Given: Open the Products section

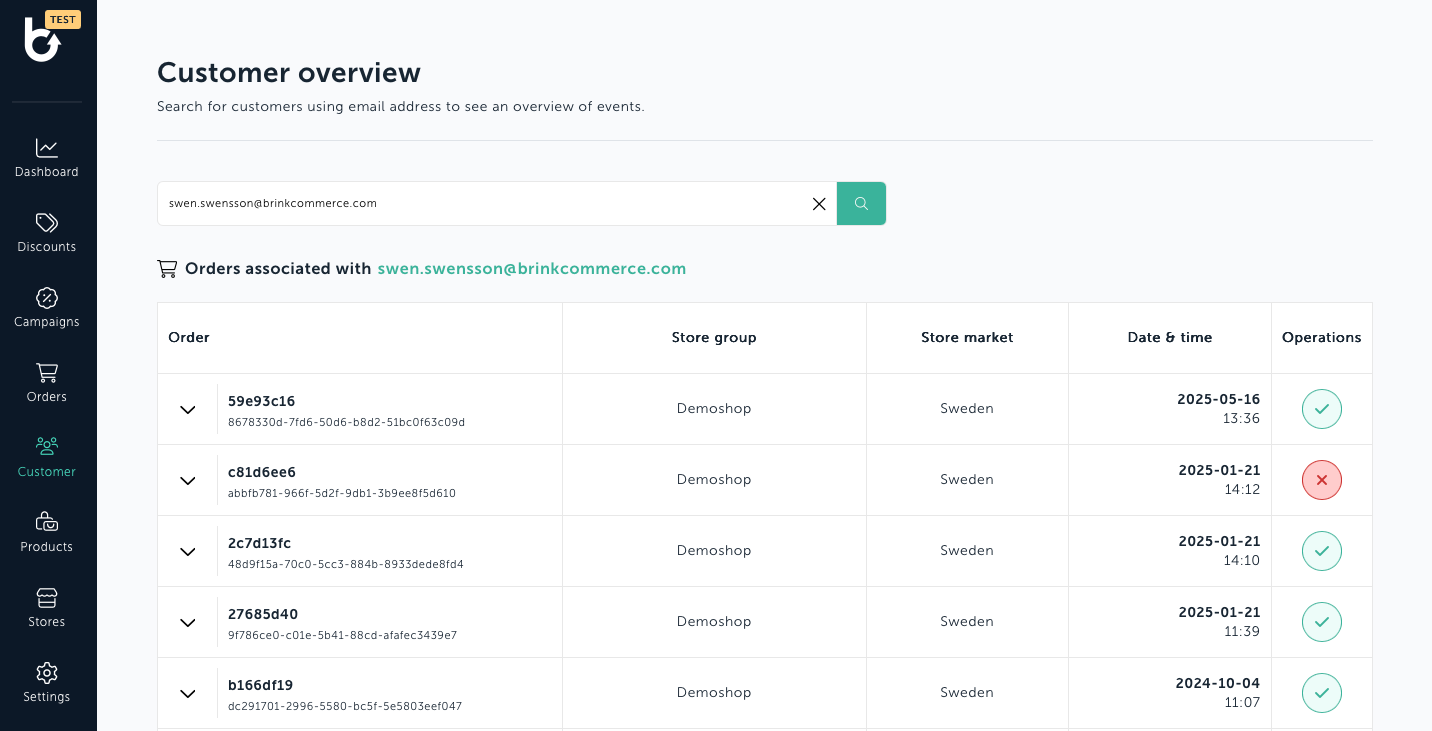Looking at the screenshot, I should pos(47,533).
